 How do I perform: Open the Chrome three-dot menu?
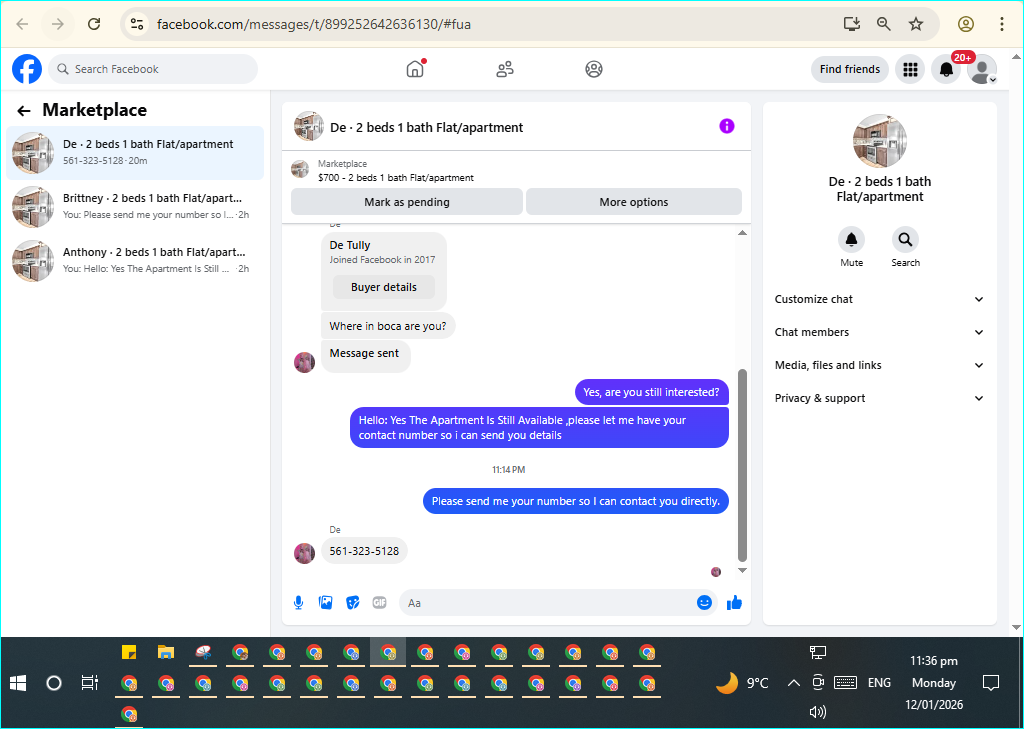coord(1002,24)
